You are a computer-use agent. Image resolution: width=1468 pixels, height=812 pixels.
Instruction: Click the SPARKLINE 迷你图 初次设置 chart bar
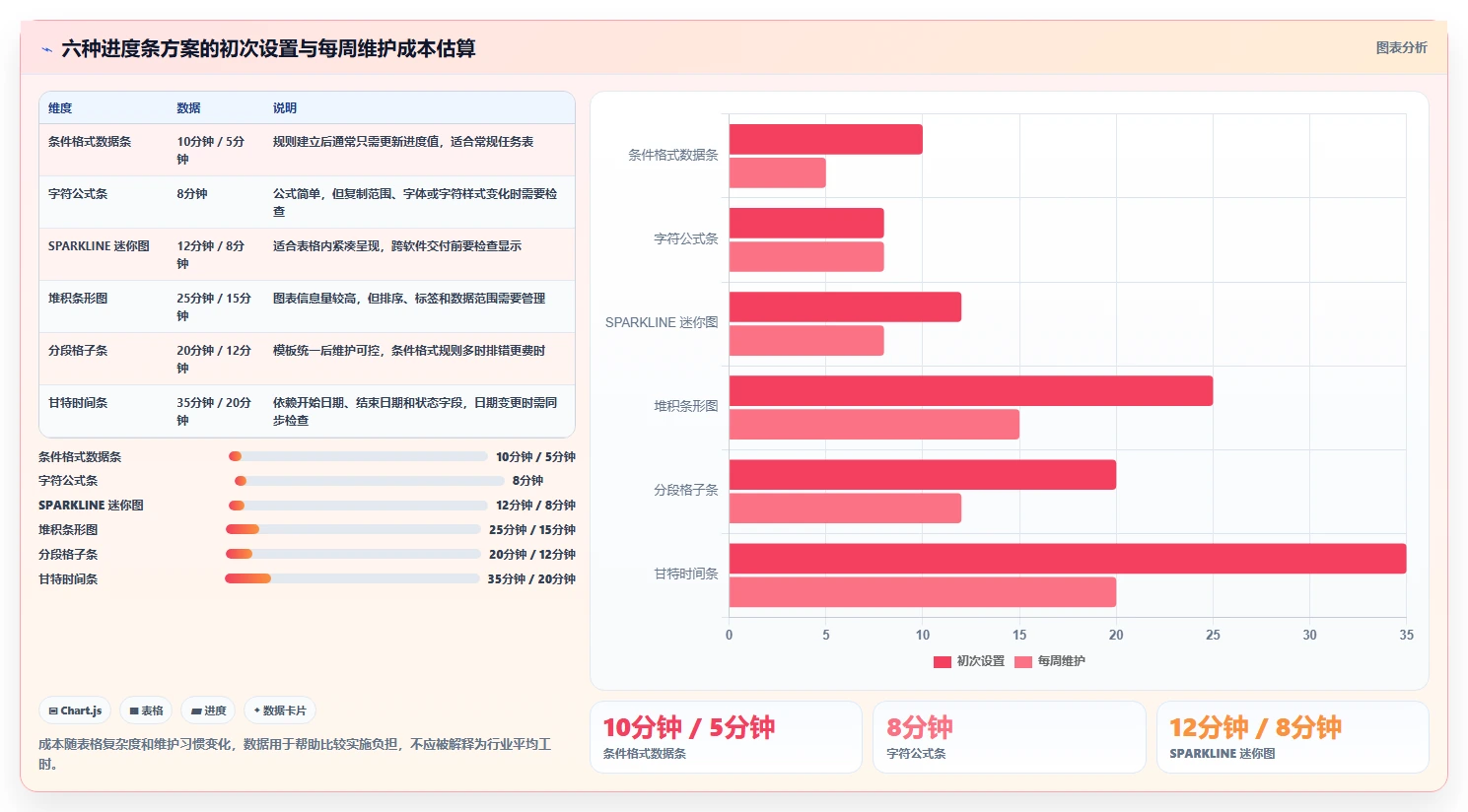coord(845,306)
